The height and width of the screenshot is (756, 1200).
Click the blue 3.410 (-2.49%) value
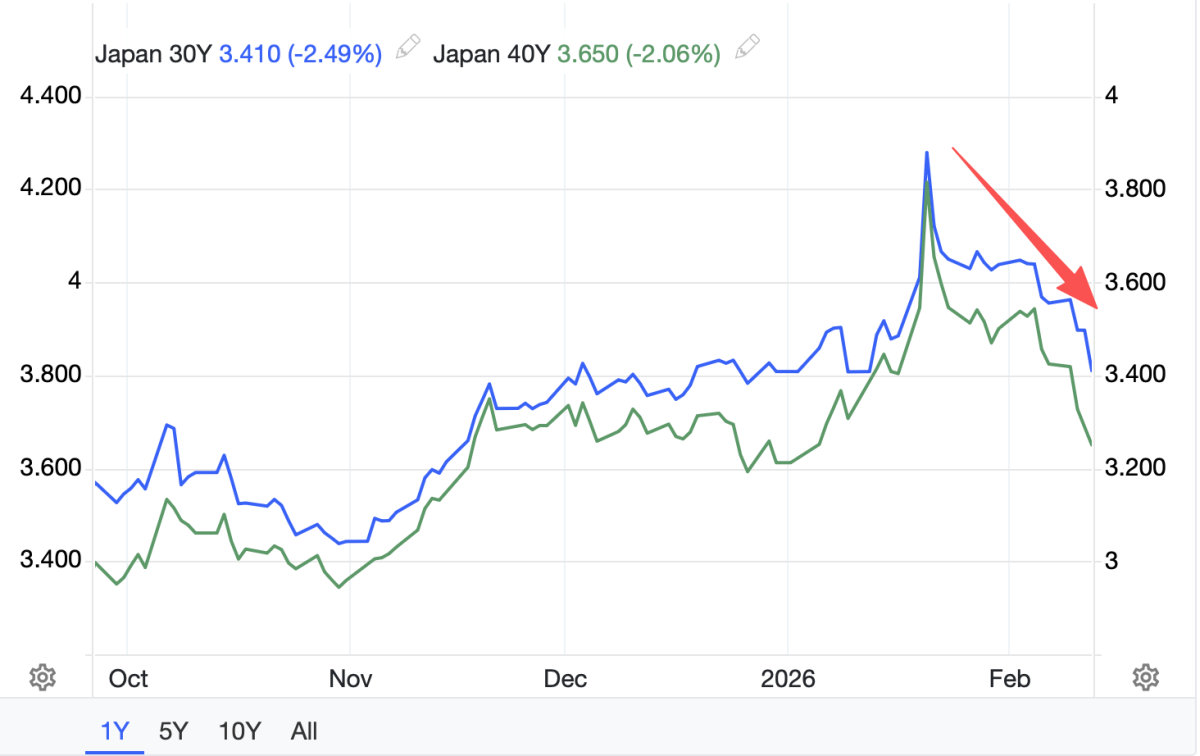[x=300, y=54]
